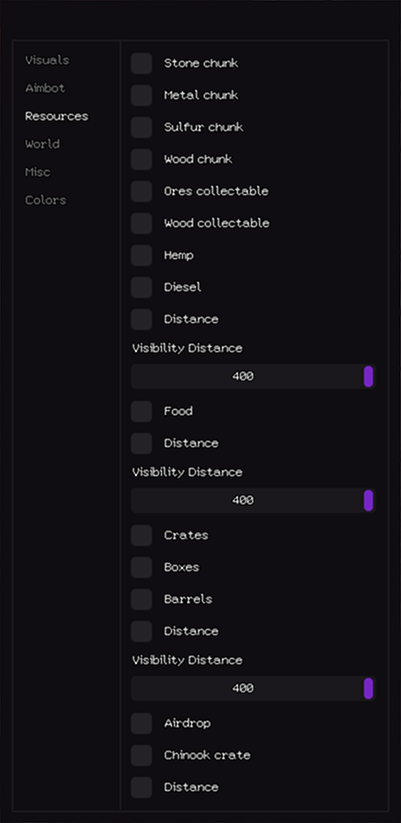Image resolution: width=401 pixels, height=823 pixels.
Task: Toggle the Food checkbox
Action: (x=142, y=412)
